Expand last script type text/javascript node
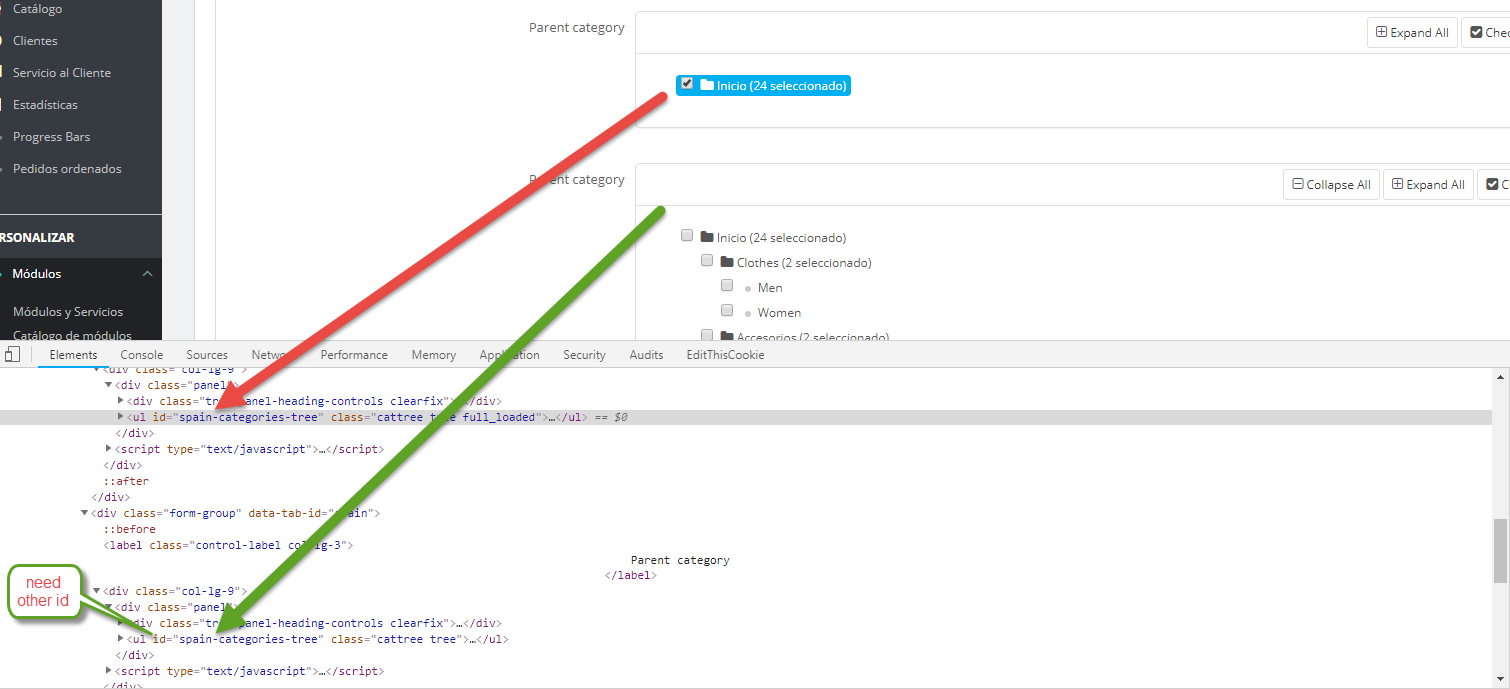 point(109,670)
